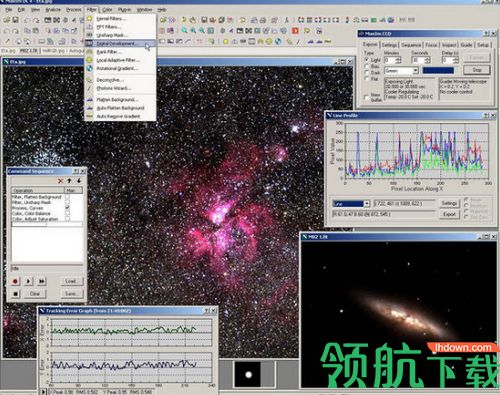Uncheck the Process, Curves row checkbox

(x=68, y=208)
